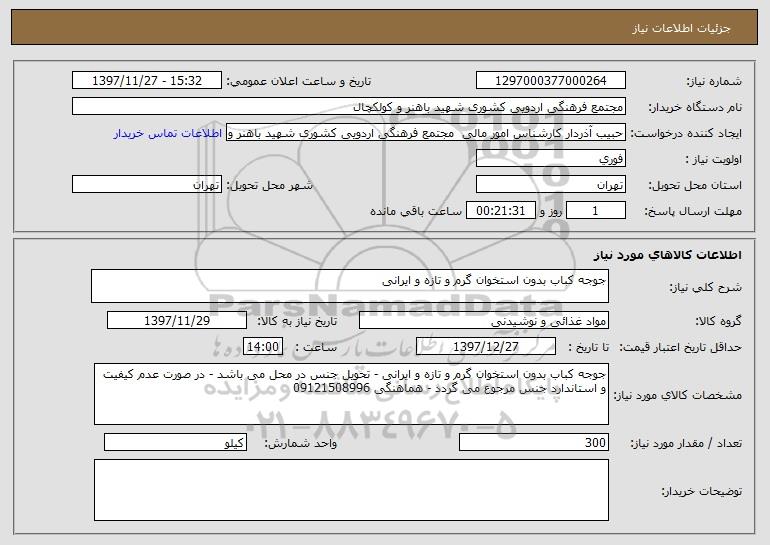Click the label اولویت نیاز

coord(714,160)
